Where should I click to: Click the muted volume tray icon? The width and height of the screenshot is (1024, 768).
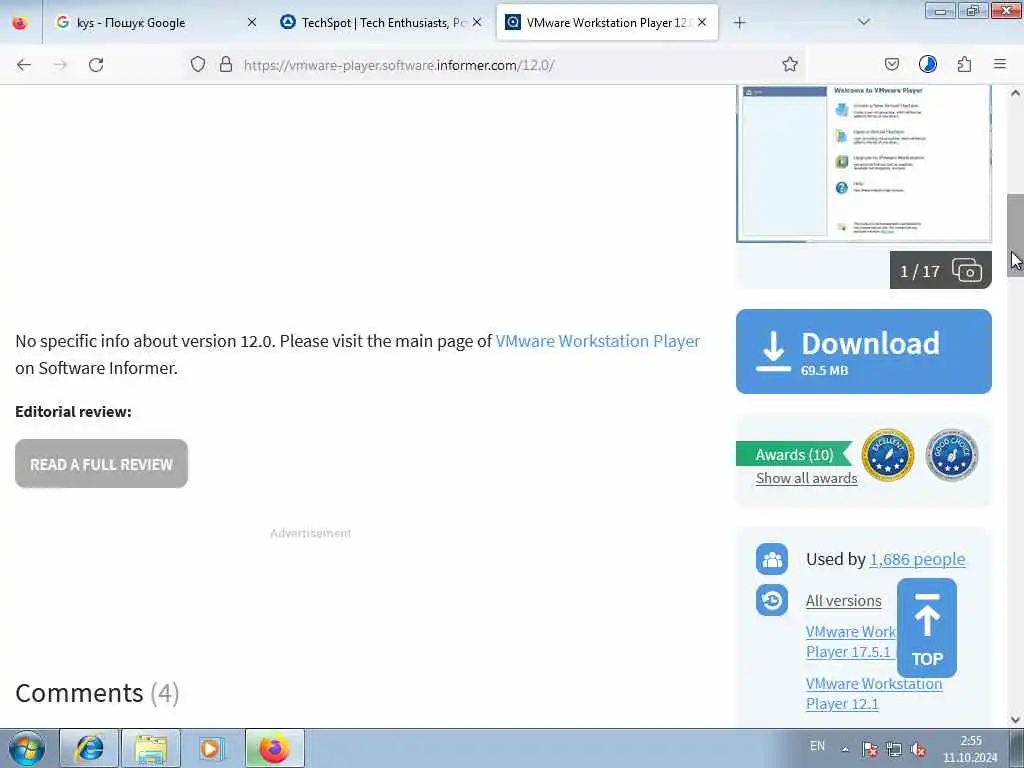point(918,749)
